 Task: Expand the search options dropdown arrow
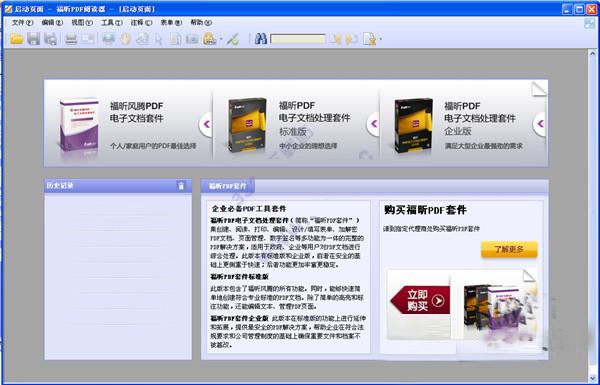tap(380, 39)
